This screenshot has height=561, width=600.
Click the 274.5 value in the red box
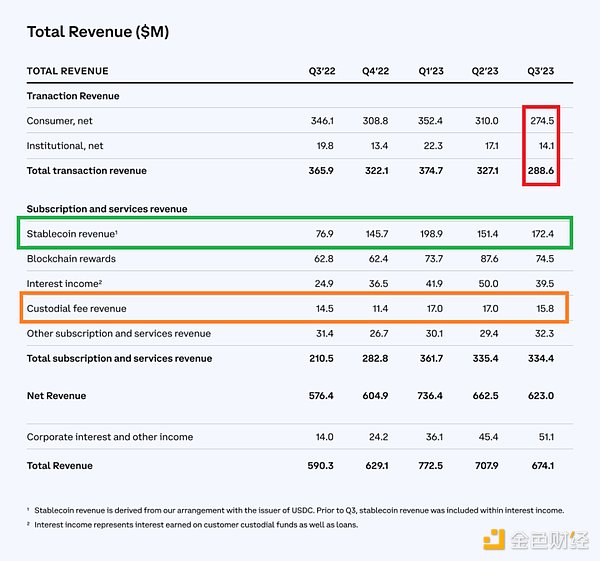click(541, 121)
